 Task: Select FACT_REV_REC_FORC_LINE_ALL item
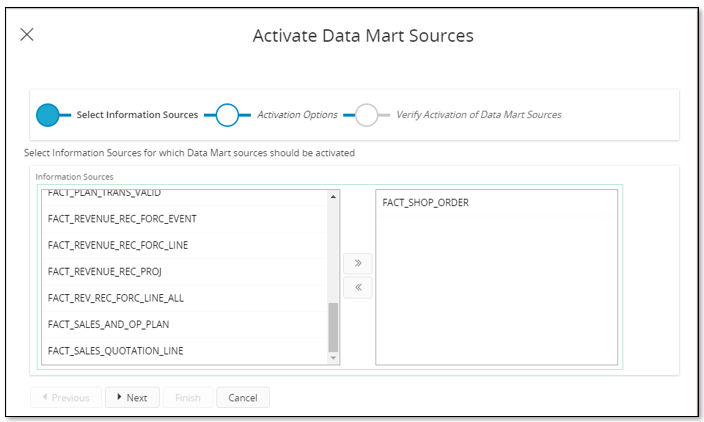click(116, 298)
